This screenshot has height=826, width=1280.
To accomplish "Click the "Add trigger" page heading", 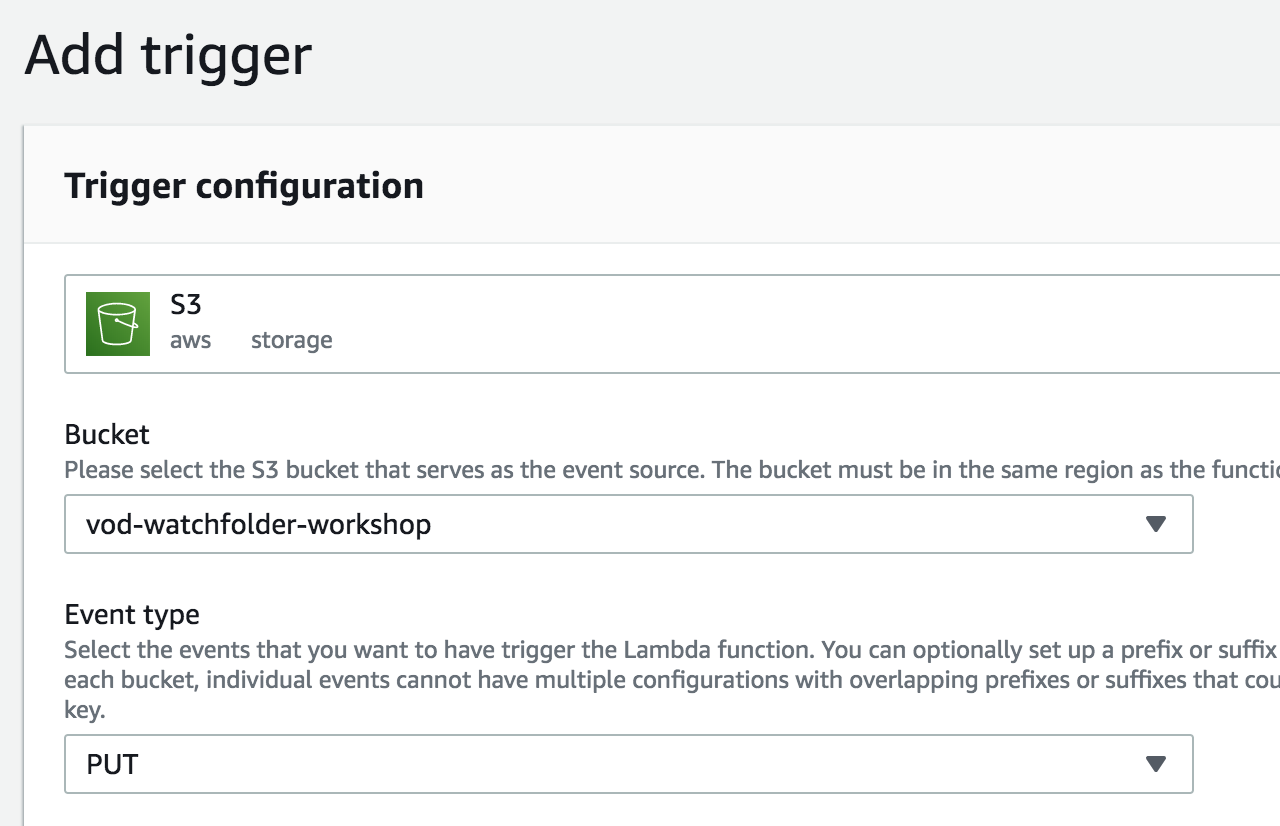I will point(168,55).
